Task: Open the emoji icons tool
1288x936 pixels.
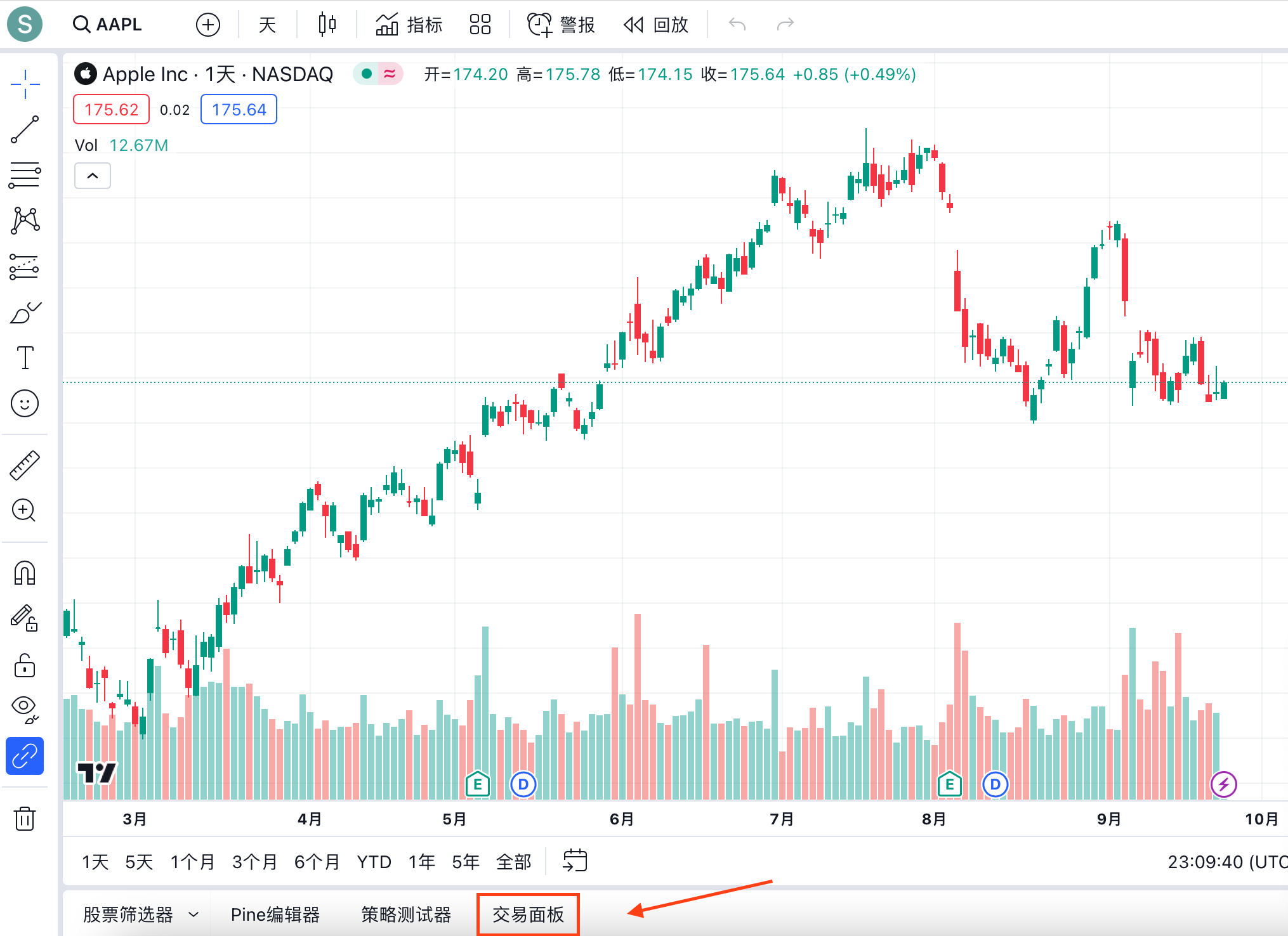Action: (x=25, y=403)
